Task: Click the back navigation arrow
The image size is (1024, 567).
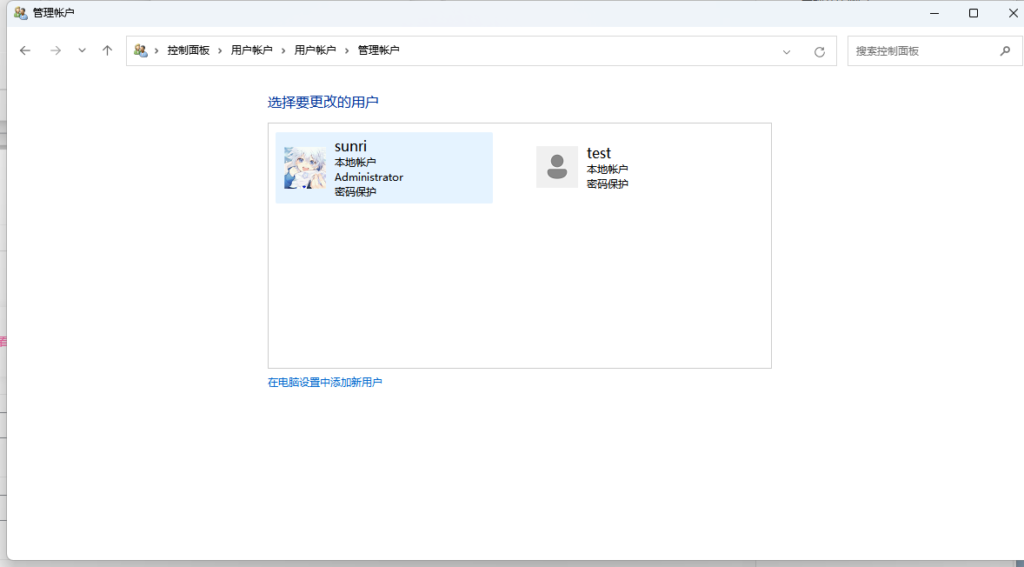Action: point(26,51)
